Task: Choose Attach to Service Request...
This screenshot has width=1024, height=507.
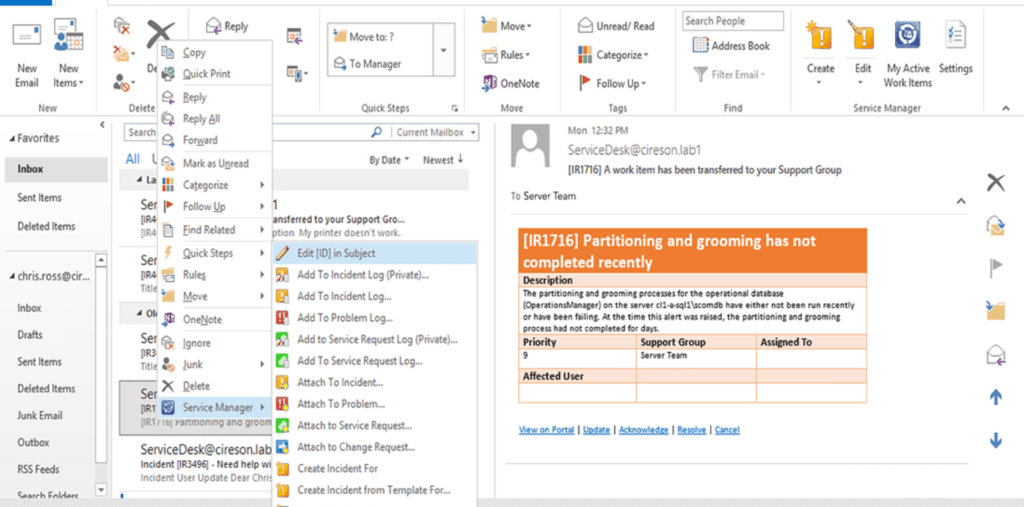Action: (375, 426)
